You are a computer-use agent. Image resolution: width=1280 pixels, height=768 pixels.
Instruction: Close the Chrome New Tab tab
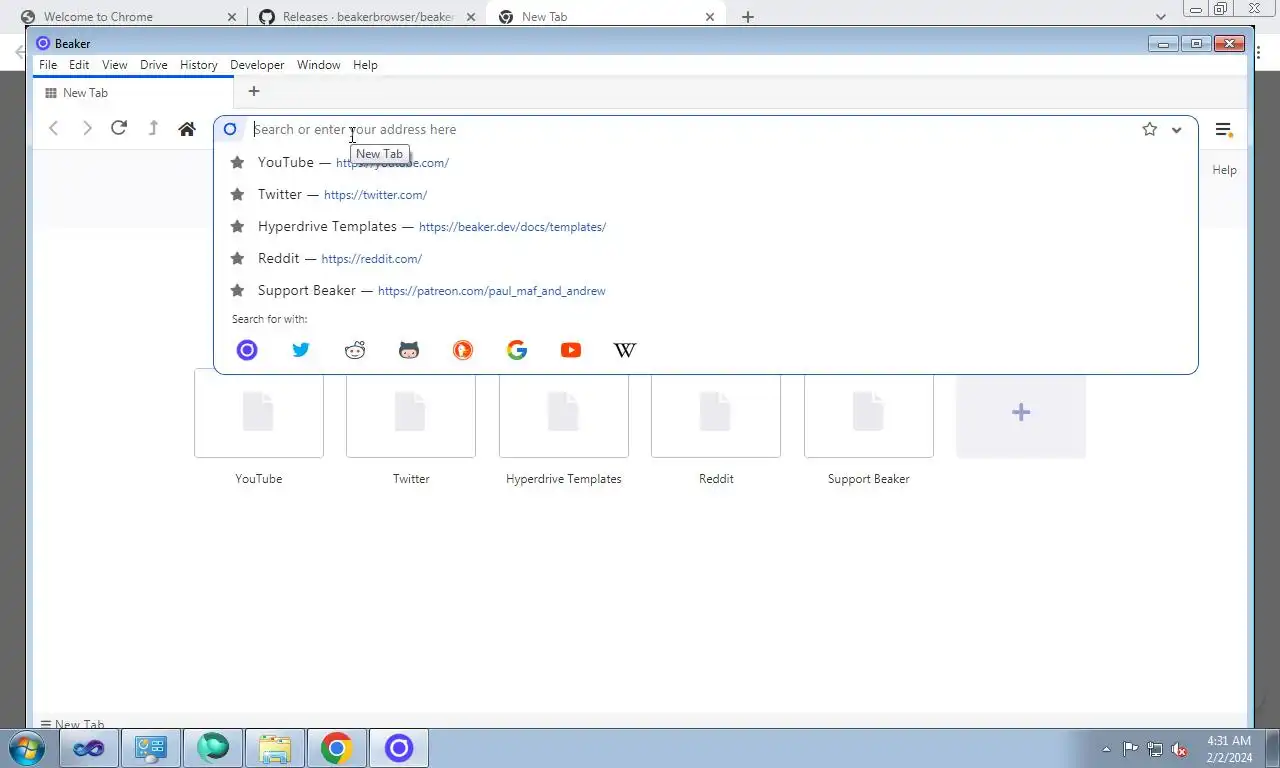pyautogui.click(x=710, y=17)
